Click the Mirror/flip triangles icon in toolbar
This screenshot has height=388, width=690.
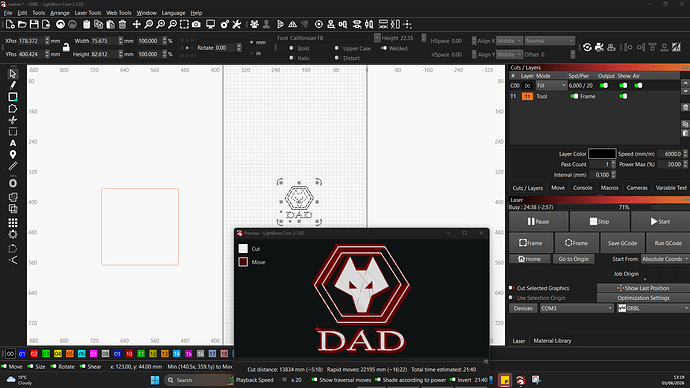tap(293, 25)
